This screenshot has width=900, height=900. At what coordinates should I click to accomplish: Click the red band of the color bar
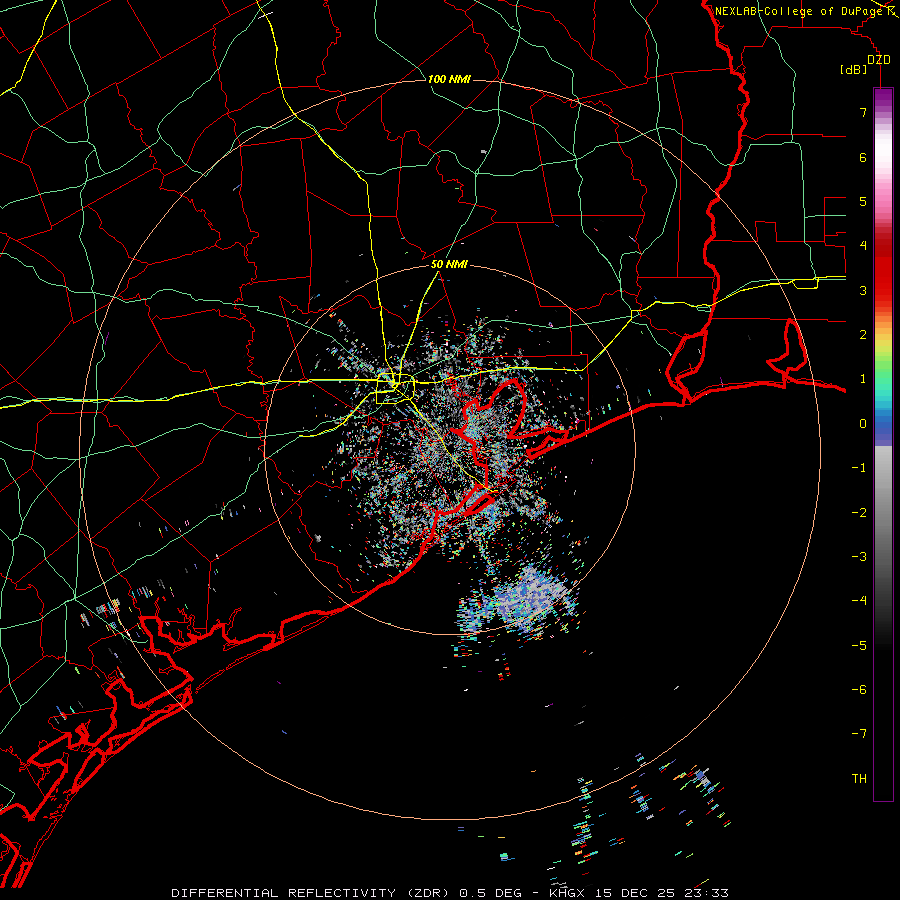[883, 270]
